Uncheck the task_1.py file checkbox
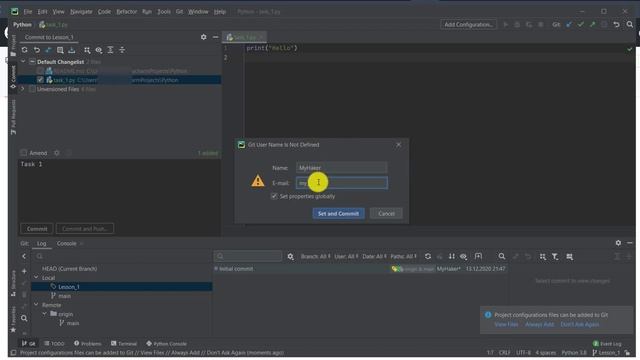Screen dimensions: 640x360 (x=40, y=80)
